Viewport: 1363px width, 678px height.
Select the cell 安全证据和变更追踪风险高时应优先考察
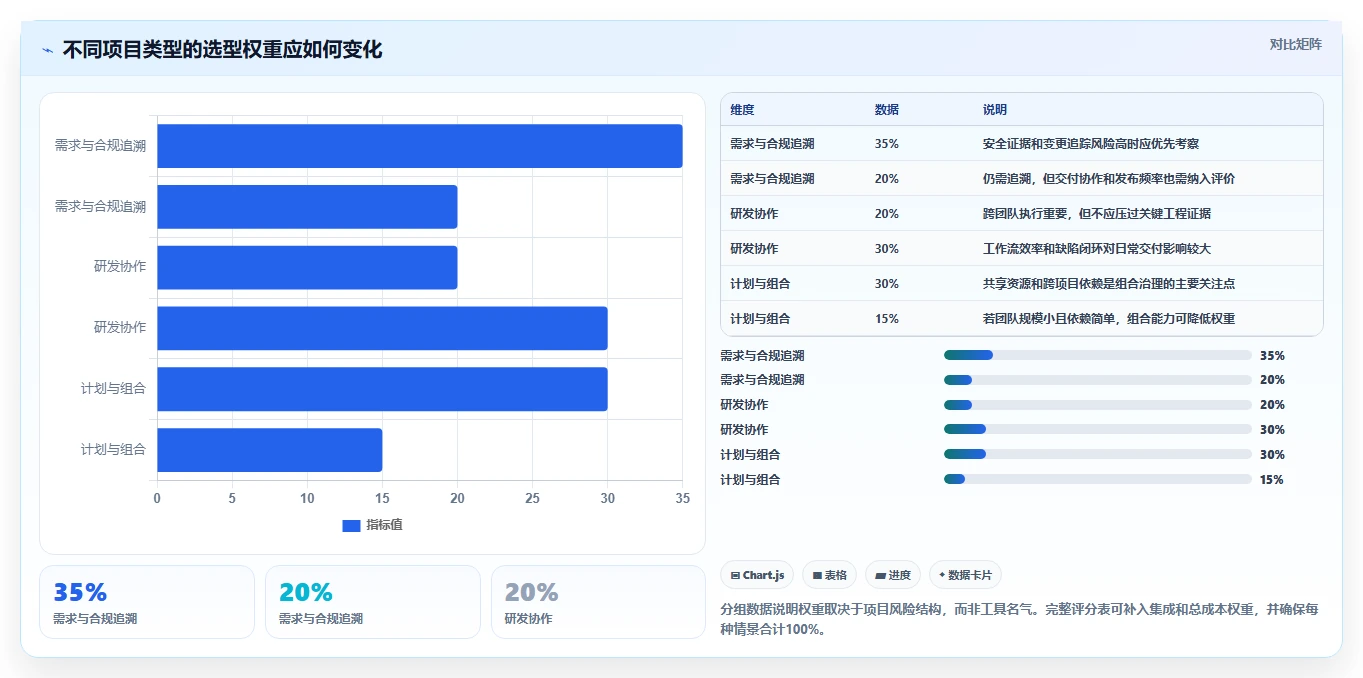pyautogui.click(x=1091, y=144)
